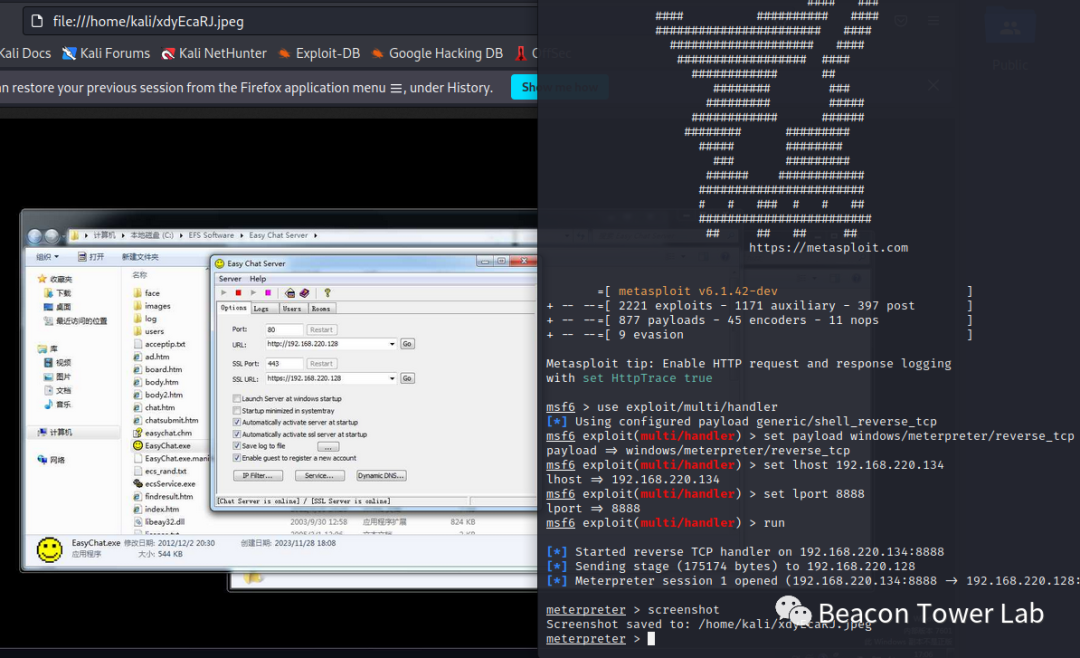Click Restart button next to SSL Port field
The image size is (1080, 658).
click(321, 363)
